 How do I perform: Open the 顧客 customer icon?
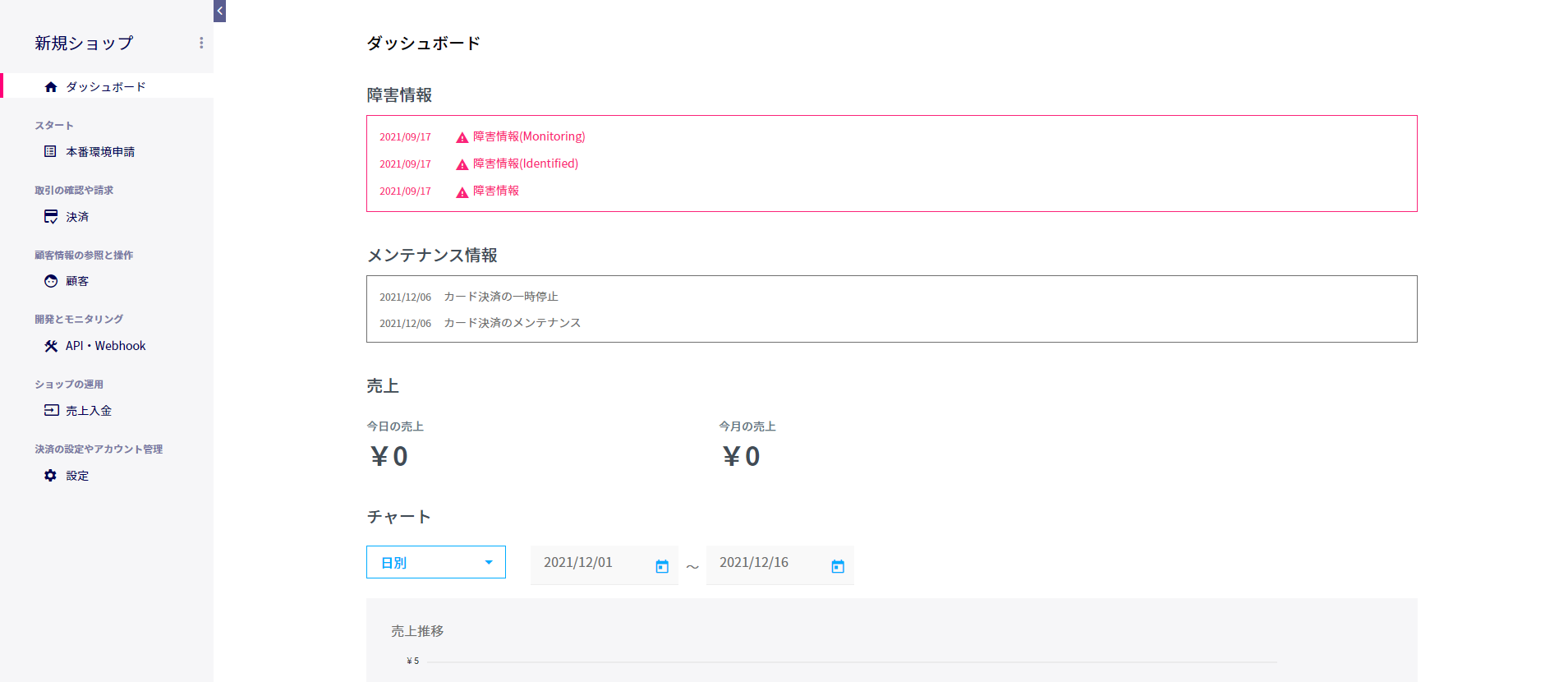pyautogui.click(x=50, y=281)
